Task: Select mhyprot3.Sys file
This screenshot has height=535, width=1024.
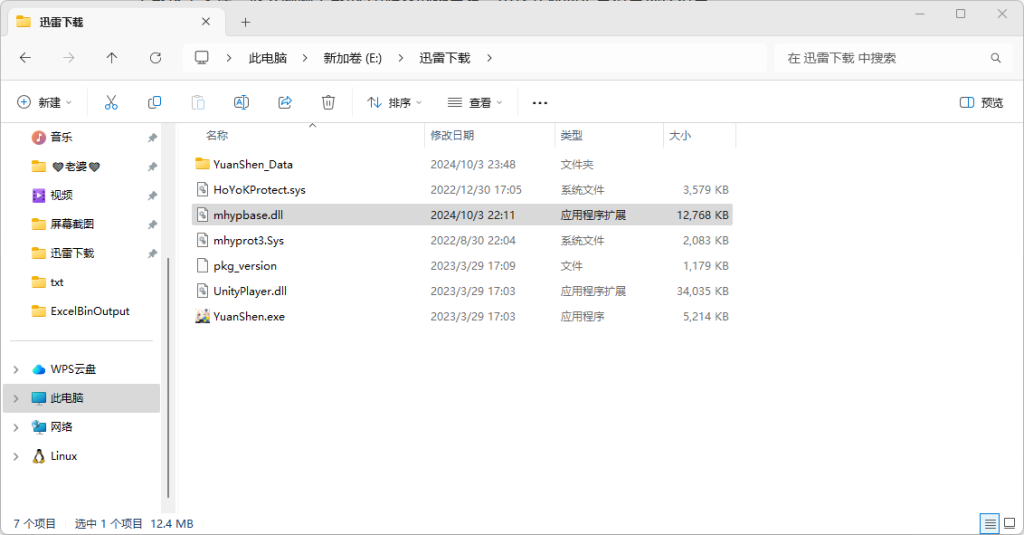Action: tap(462, 240)
